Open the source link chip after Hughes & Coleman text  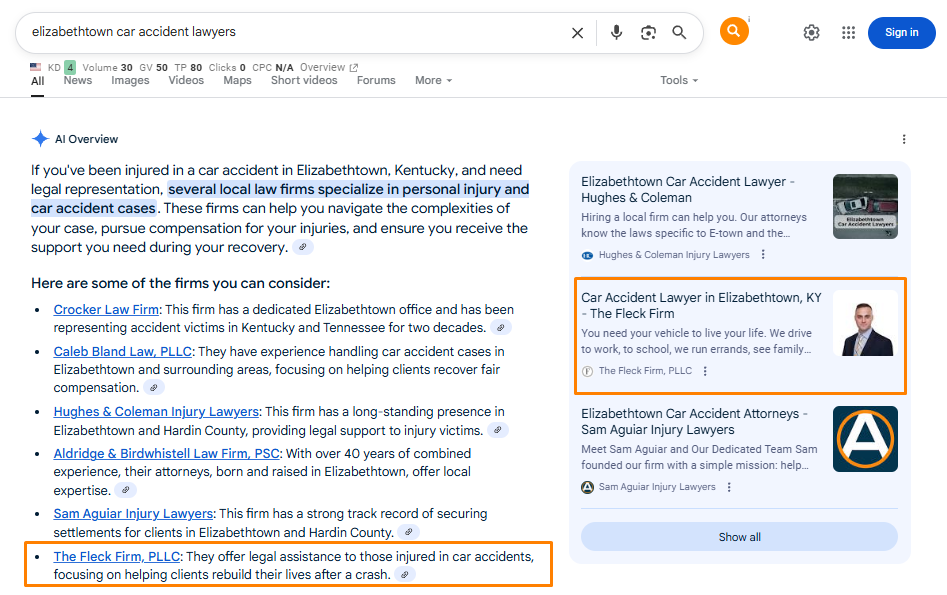tap(498, 430)
